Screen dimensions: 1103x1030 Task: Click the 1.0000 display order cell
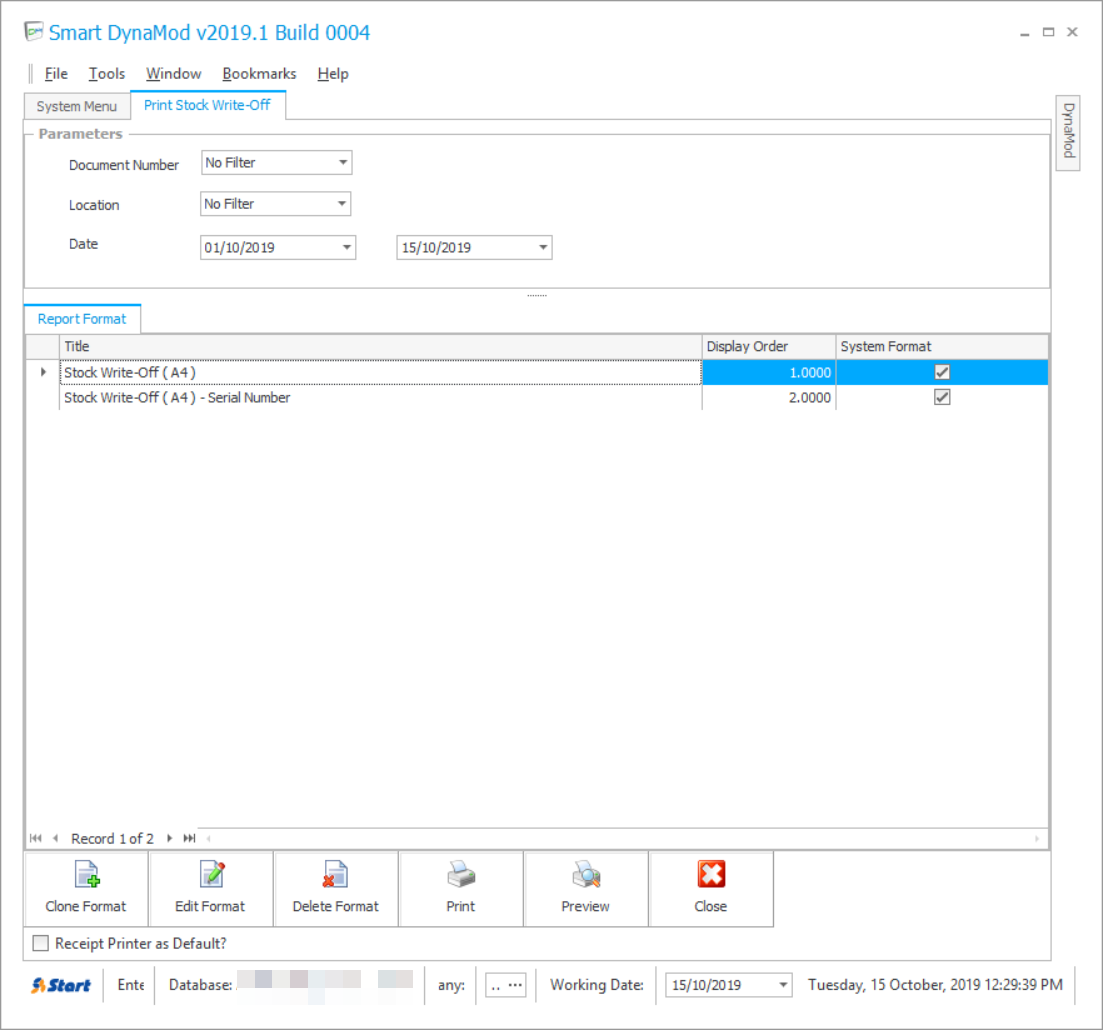[769, 372]
